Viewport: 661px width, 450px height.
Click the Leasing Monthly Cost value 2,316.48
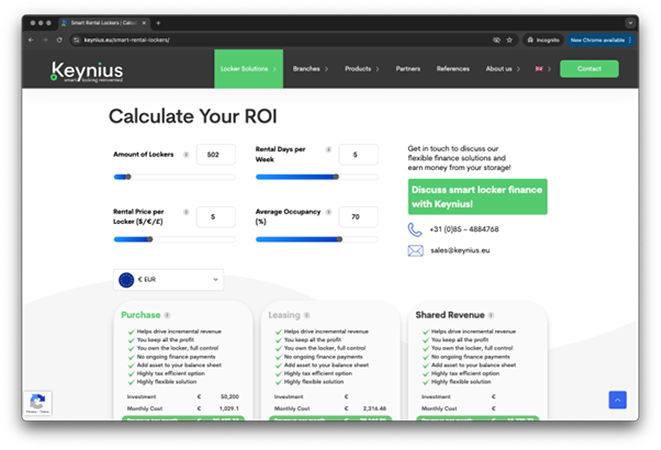(374, 409)
